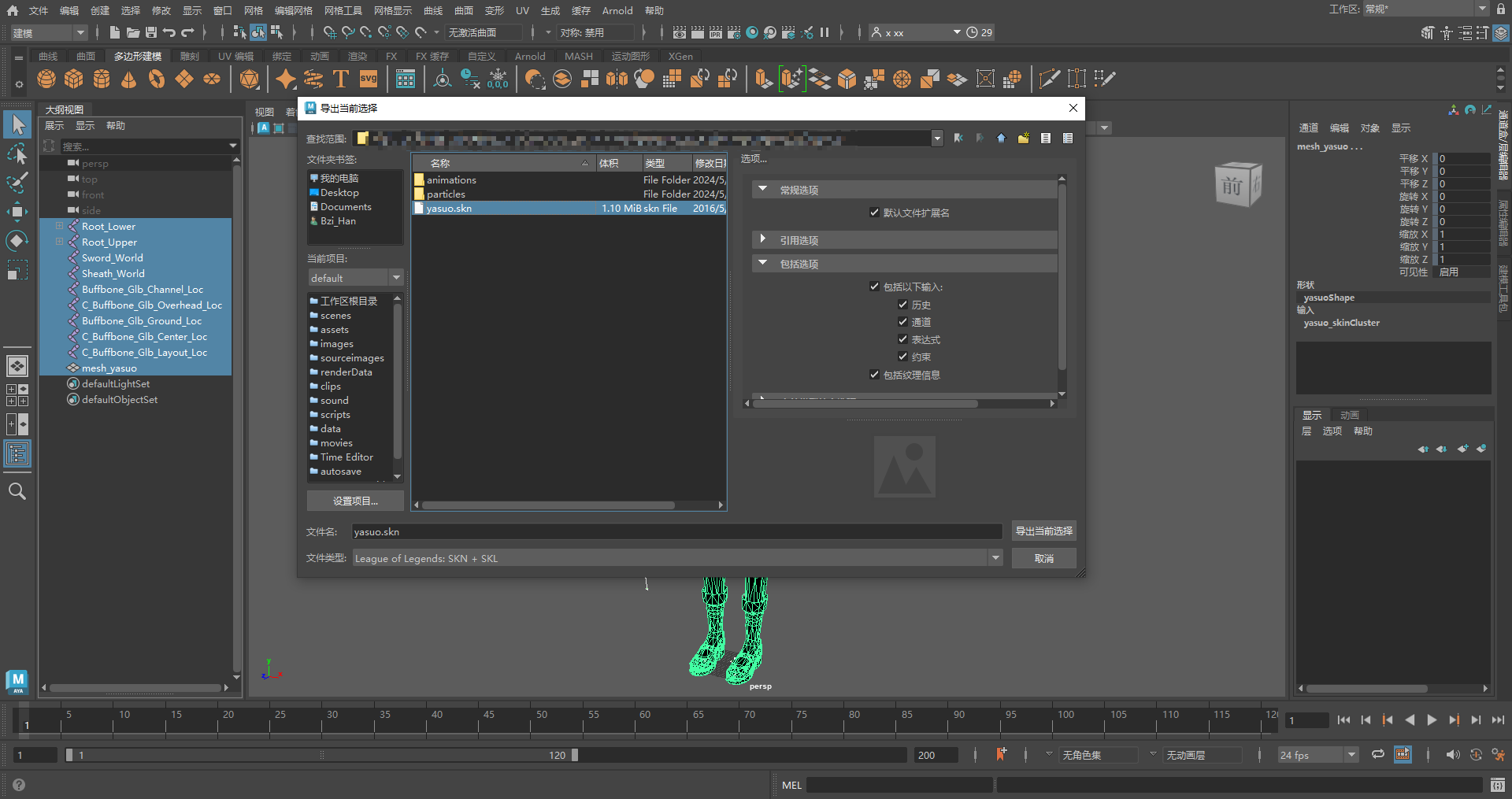Screen dimensions: 1512x799
Task: Select the Paint Selection tool in toolbox
Action: [17, 183]
